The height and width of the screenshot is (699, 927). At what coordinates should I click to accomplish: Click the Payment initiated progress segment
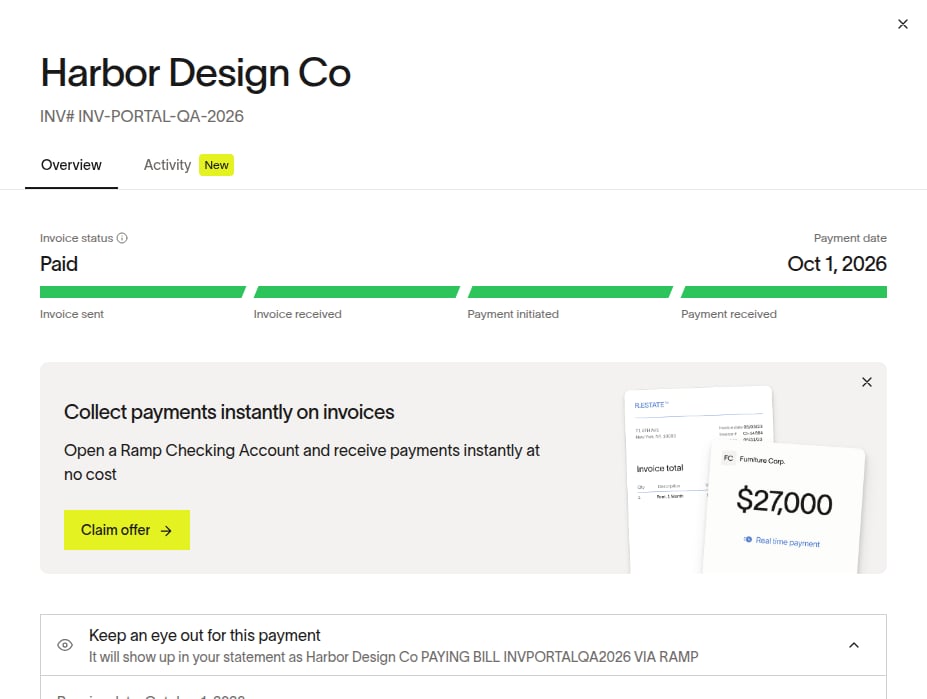click(x=570, y=292)
